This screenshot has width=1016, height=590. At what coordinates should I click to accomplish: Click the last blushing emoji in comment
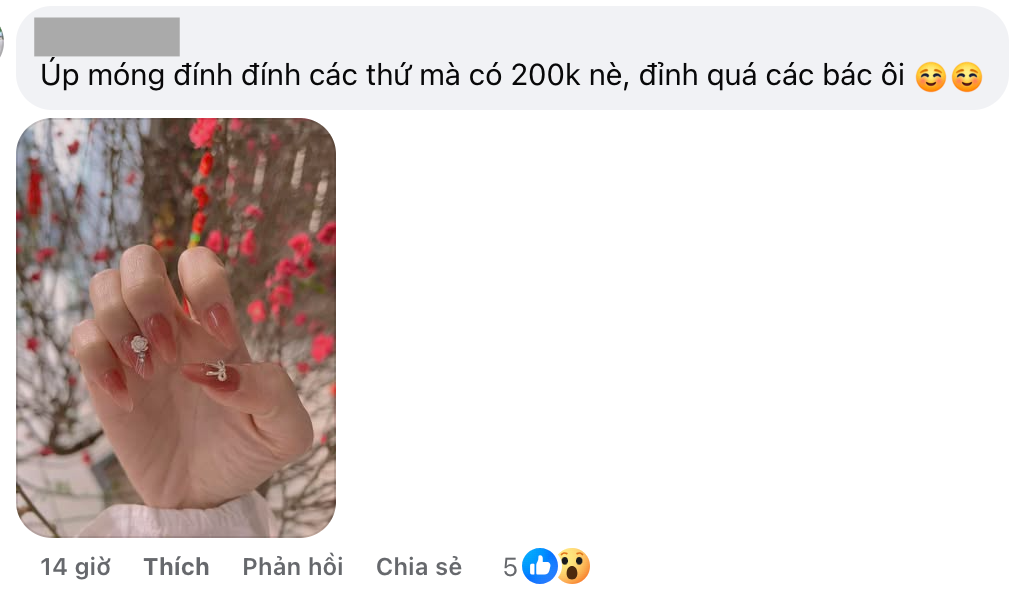[x=967, y=77]
